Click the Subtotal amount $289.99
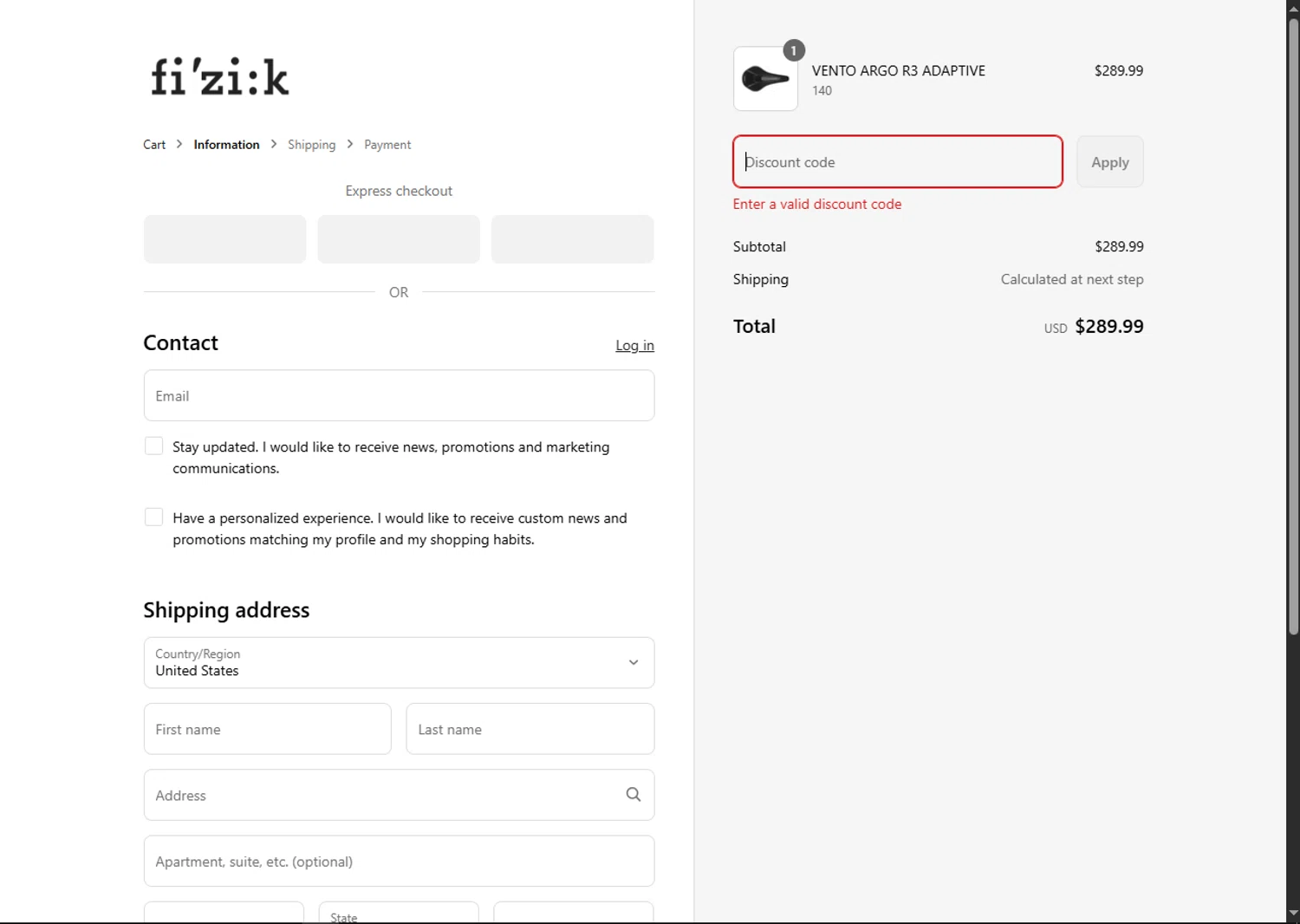1300x924 pixels. coord(1119,246)
